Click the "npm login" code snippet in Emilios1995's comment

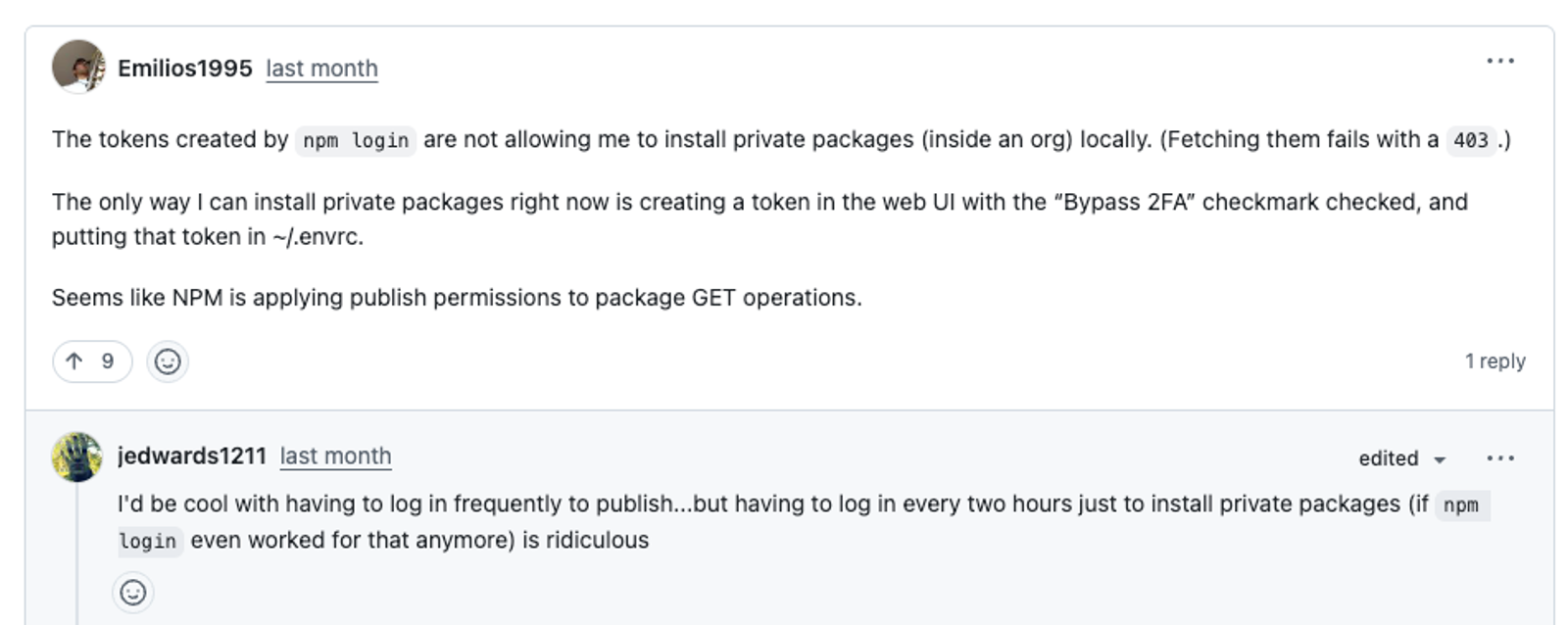[x=356, y=141]
